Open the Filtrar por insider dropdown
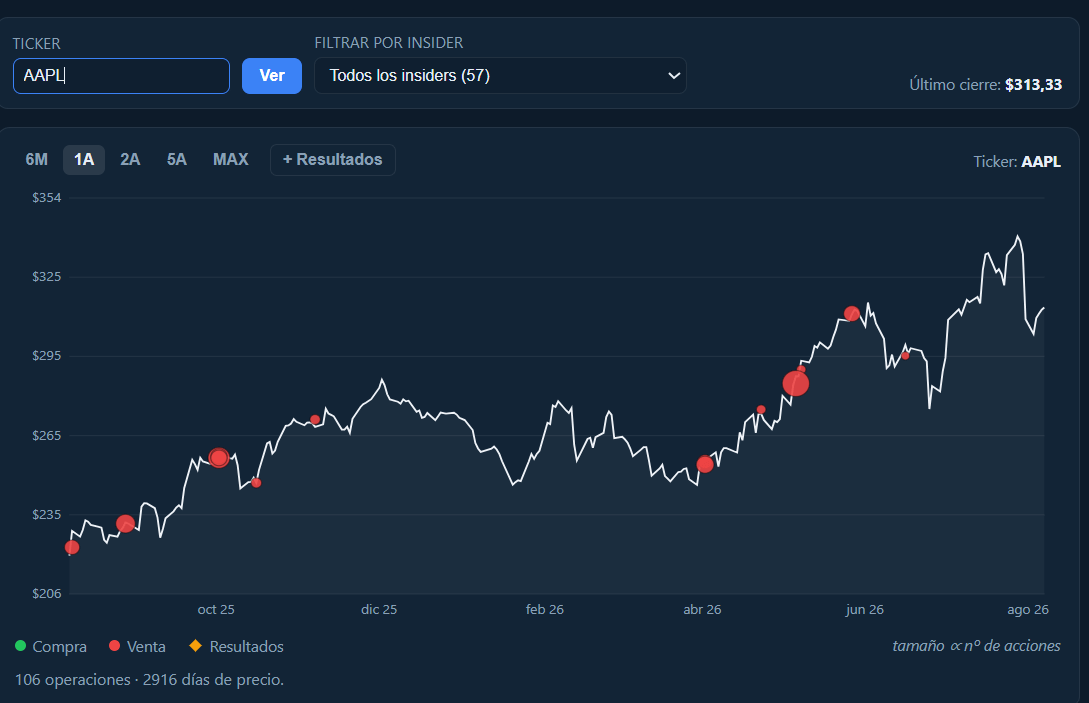Image resolution: width=1089 pixels, height=703 pixels. [x=500, y=76]
